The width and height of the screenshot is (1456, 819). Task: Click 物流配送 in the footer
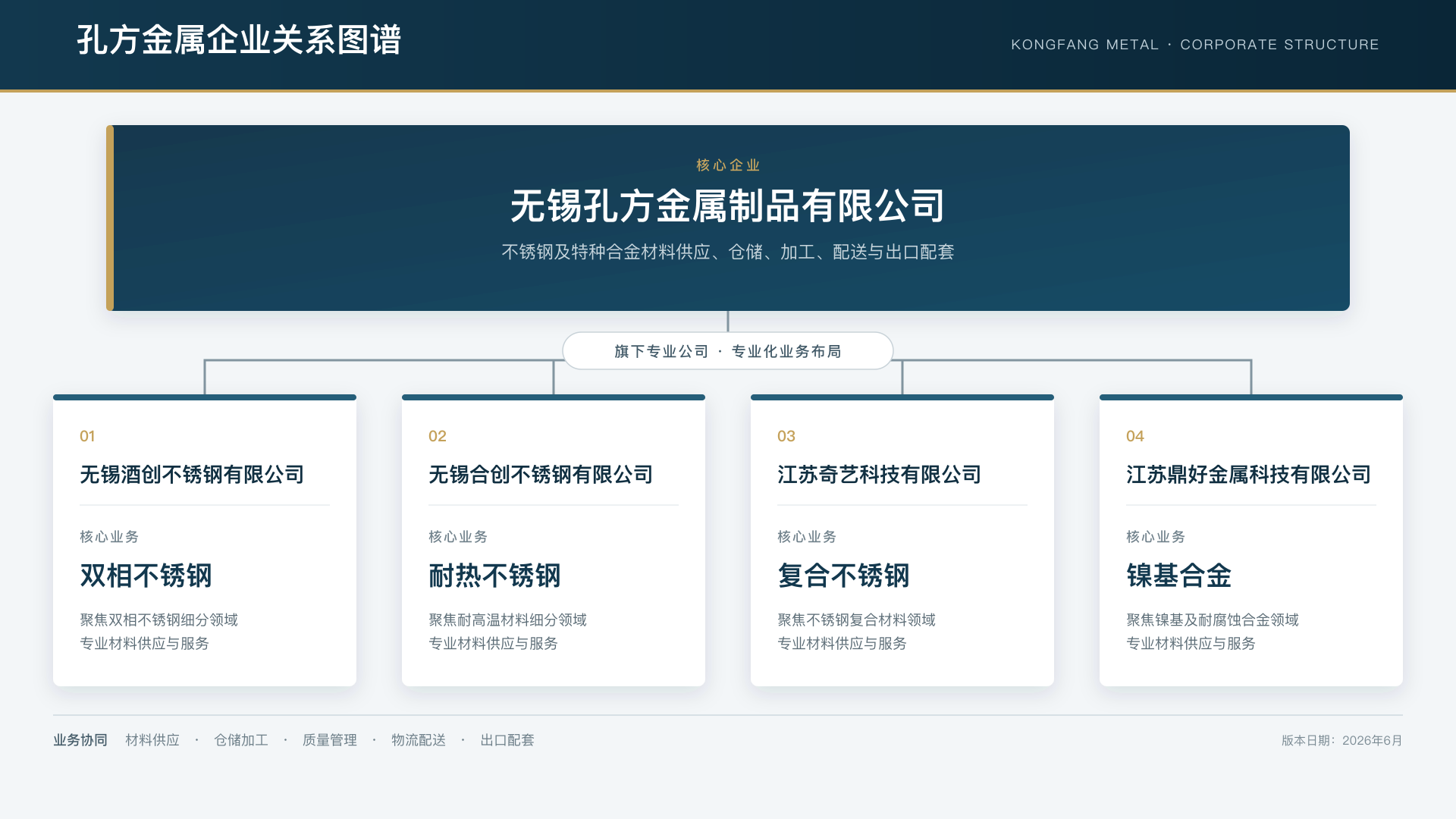click(419, 740)
